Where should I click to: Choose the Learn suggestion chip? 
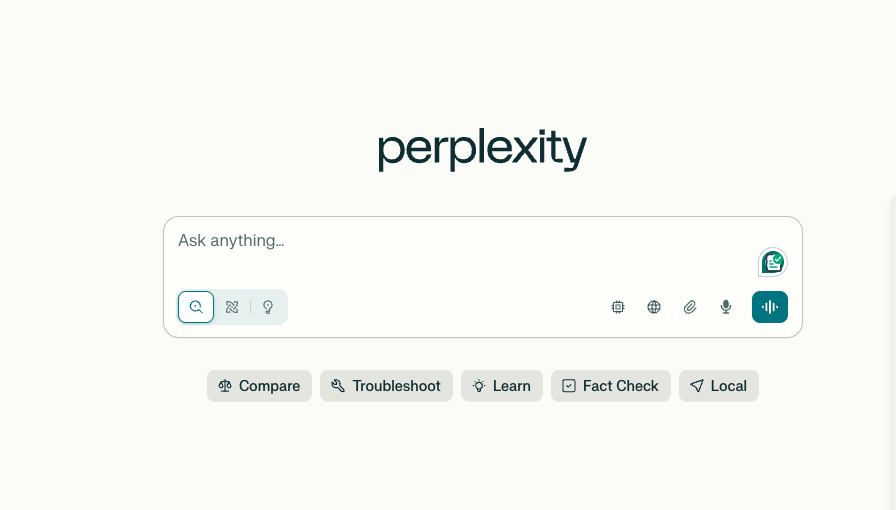tap(502, 386)
